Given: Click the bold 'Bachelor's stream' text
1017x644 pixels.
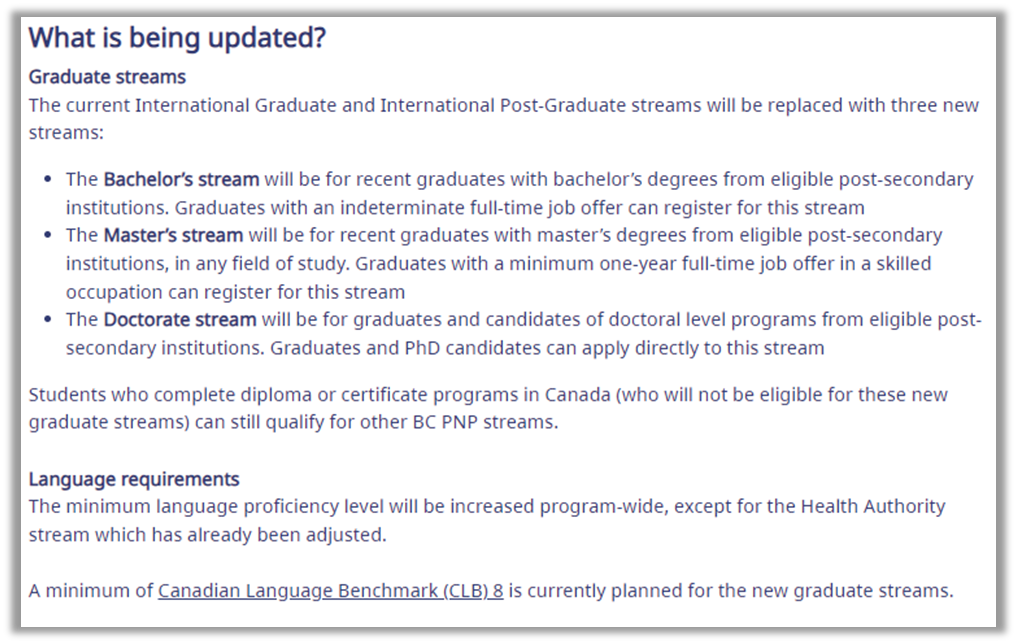Looking at the screenshot, I should (x=182, y=179).
